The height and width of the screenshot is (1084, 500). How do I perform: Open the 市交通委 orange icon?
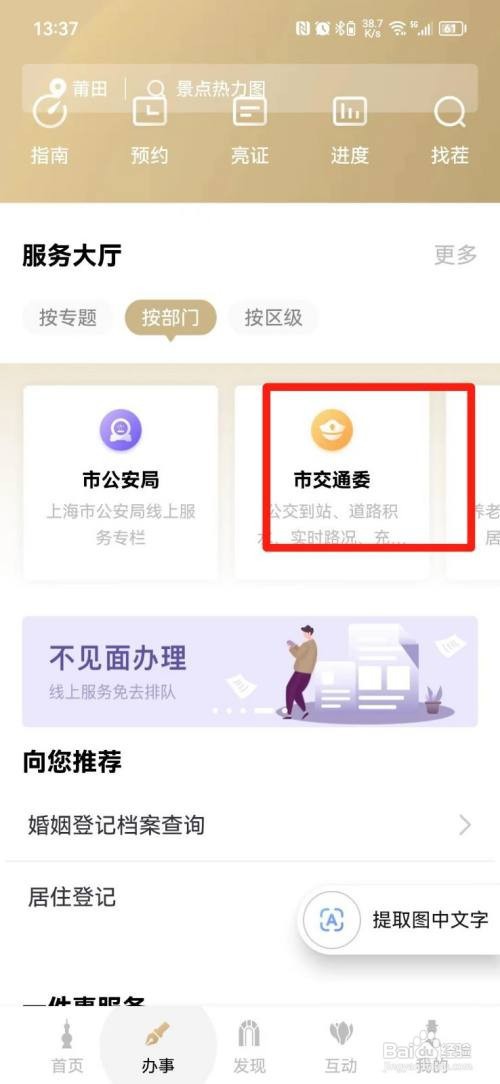[331, 430]
